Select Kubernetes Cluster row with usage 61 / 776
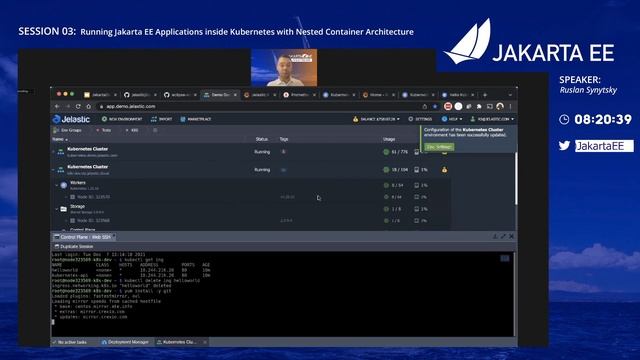The height and width of the screenshot is (360, 640). [x=251, y=152]
